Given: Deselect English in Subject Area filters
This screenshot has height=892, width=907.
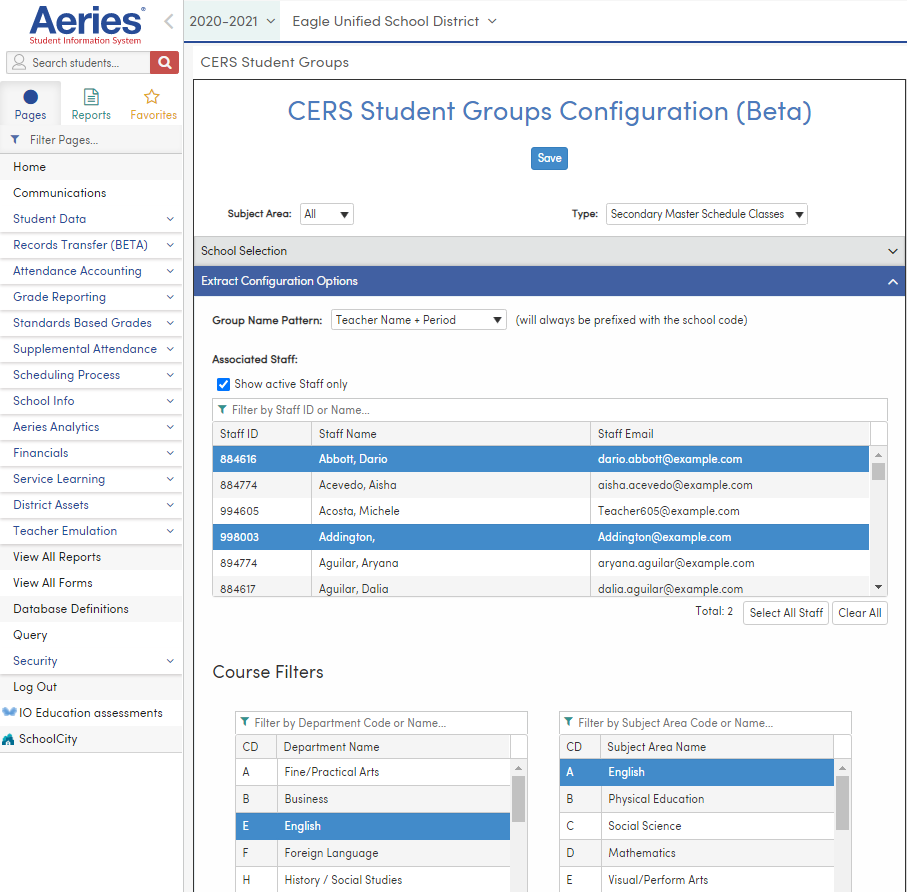Looking at the screenshot, I should 700,772.
